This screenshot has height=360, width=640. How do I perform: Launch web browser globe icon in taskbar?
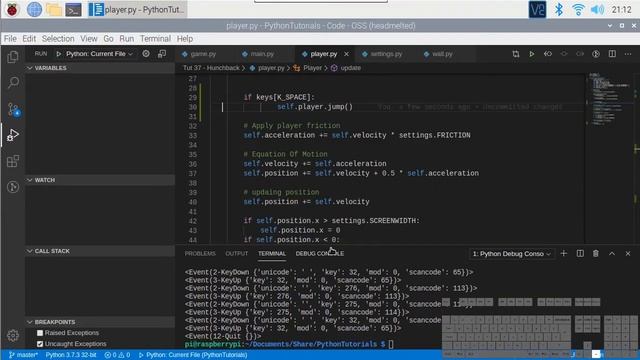pos(34,9)
